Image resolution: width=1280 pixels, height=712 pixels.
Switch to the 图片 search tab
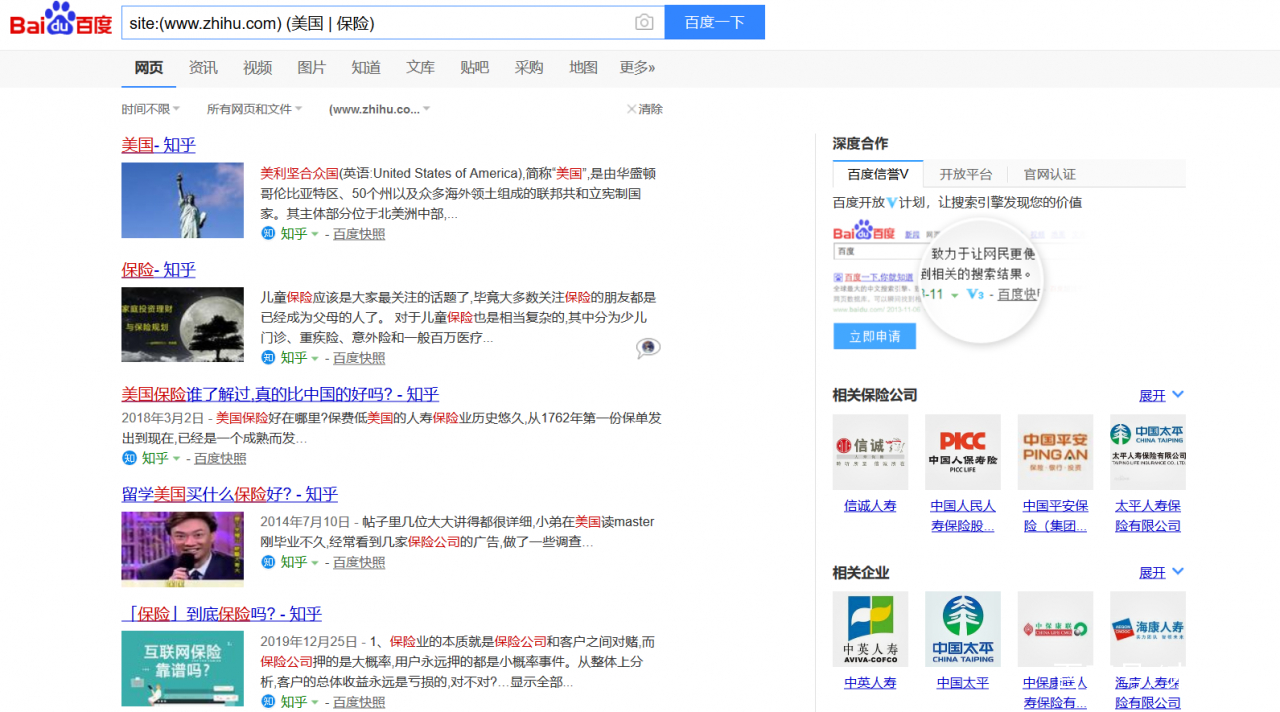click(x=311, y=67)
